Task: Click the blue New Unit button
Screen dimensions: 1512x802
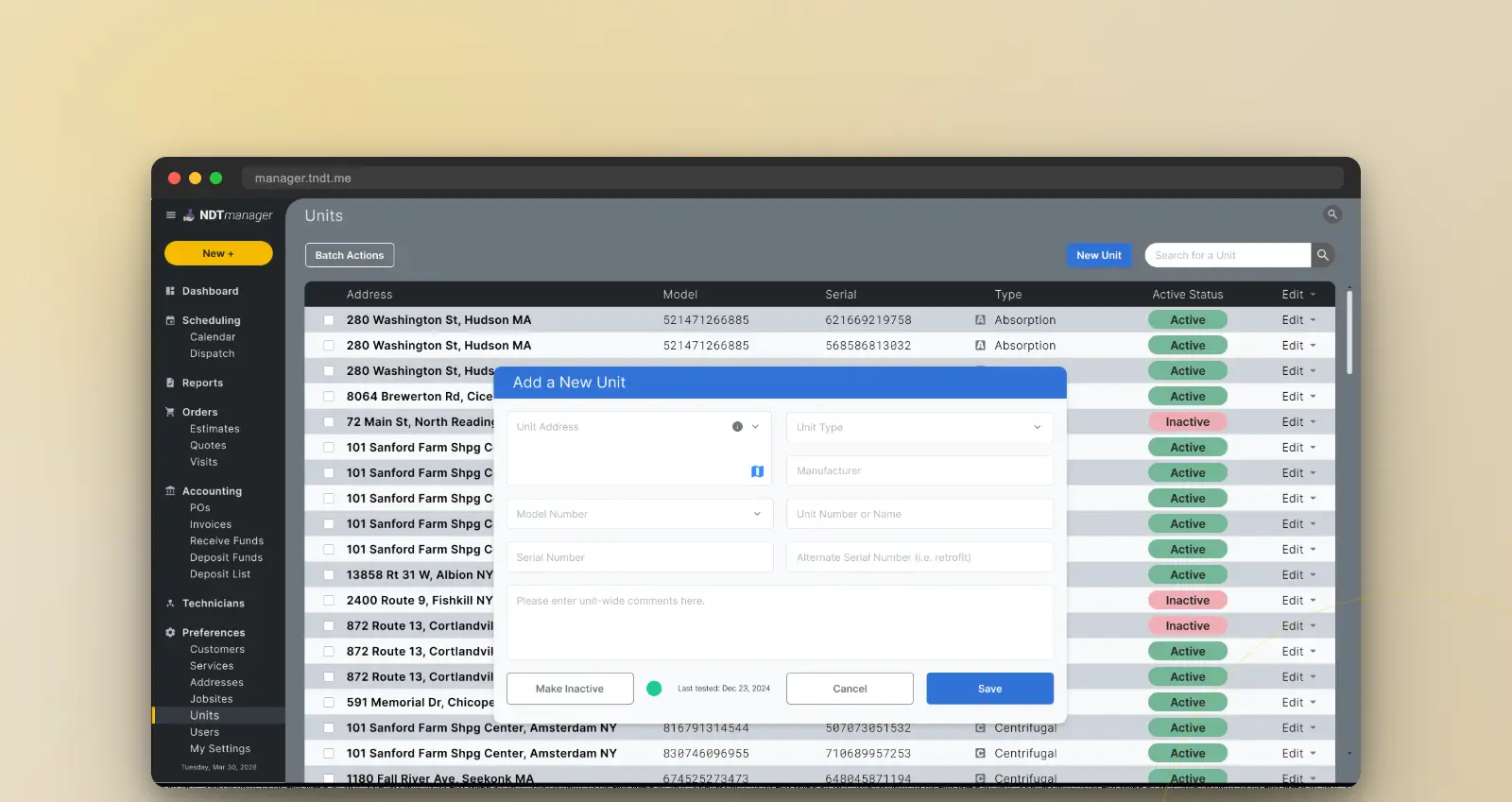Action: 1099,255
